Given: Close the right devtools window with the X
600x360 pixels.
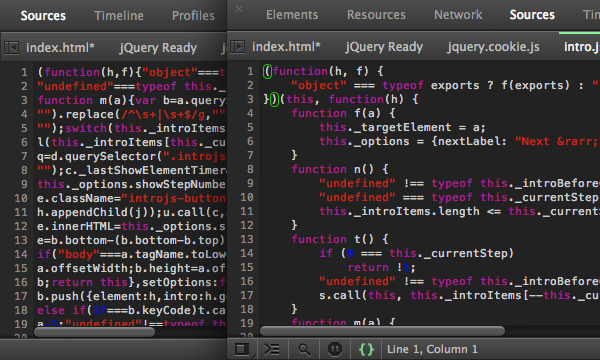Looking at the screenshot, I should pos(239,9).
